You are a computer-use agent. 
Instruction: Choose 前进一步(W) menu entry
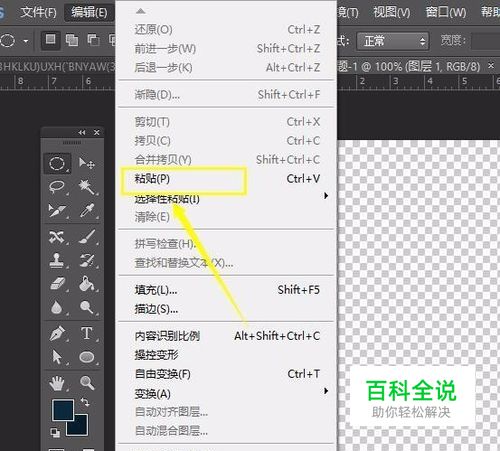(227, 49)
